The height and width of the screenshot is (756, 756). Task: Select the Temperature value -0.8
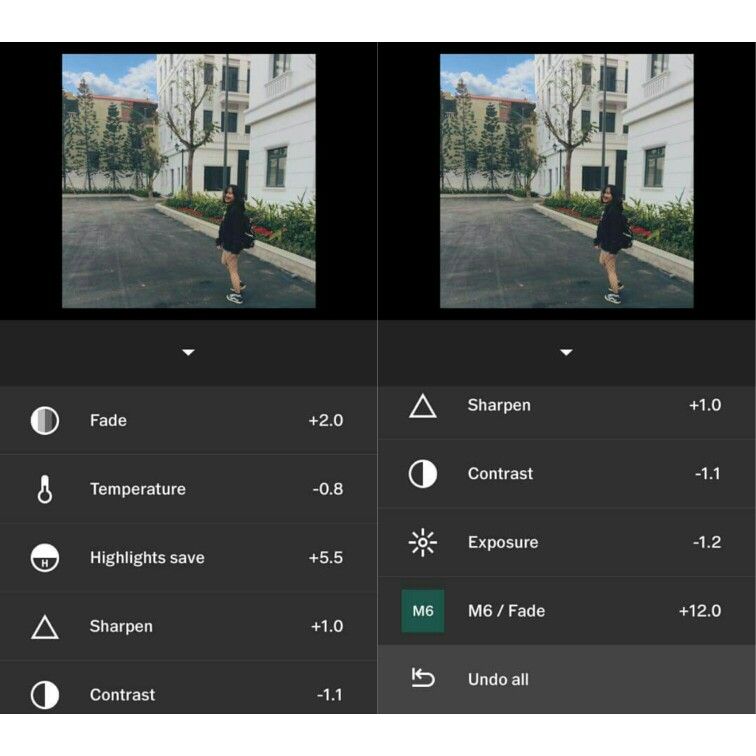328,489
